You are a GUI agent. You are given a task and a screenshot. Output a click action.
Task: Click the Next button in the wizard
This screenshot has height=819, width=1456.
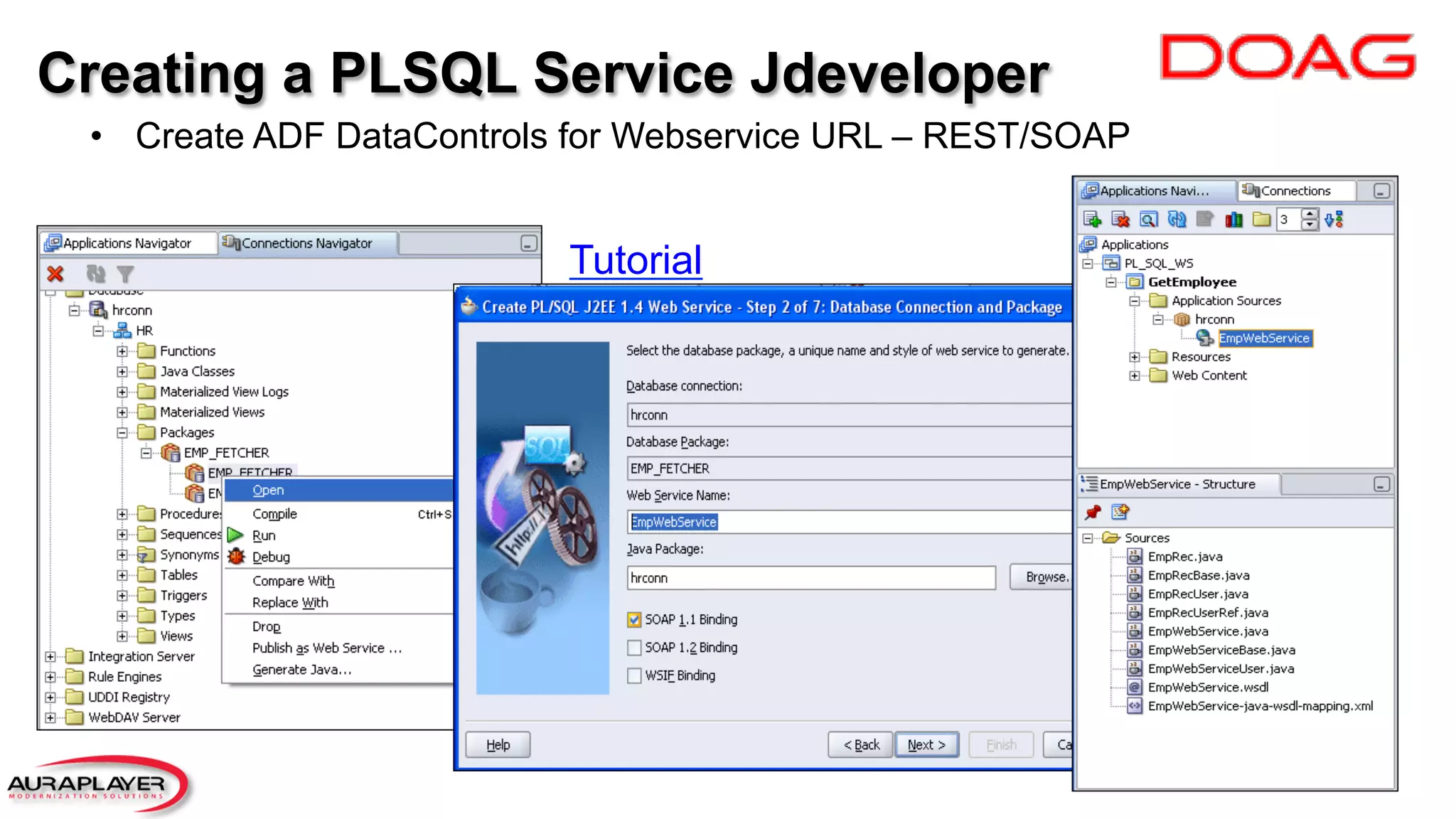point(926,745)
